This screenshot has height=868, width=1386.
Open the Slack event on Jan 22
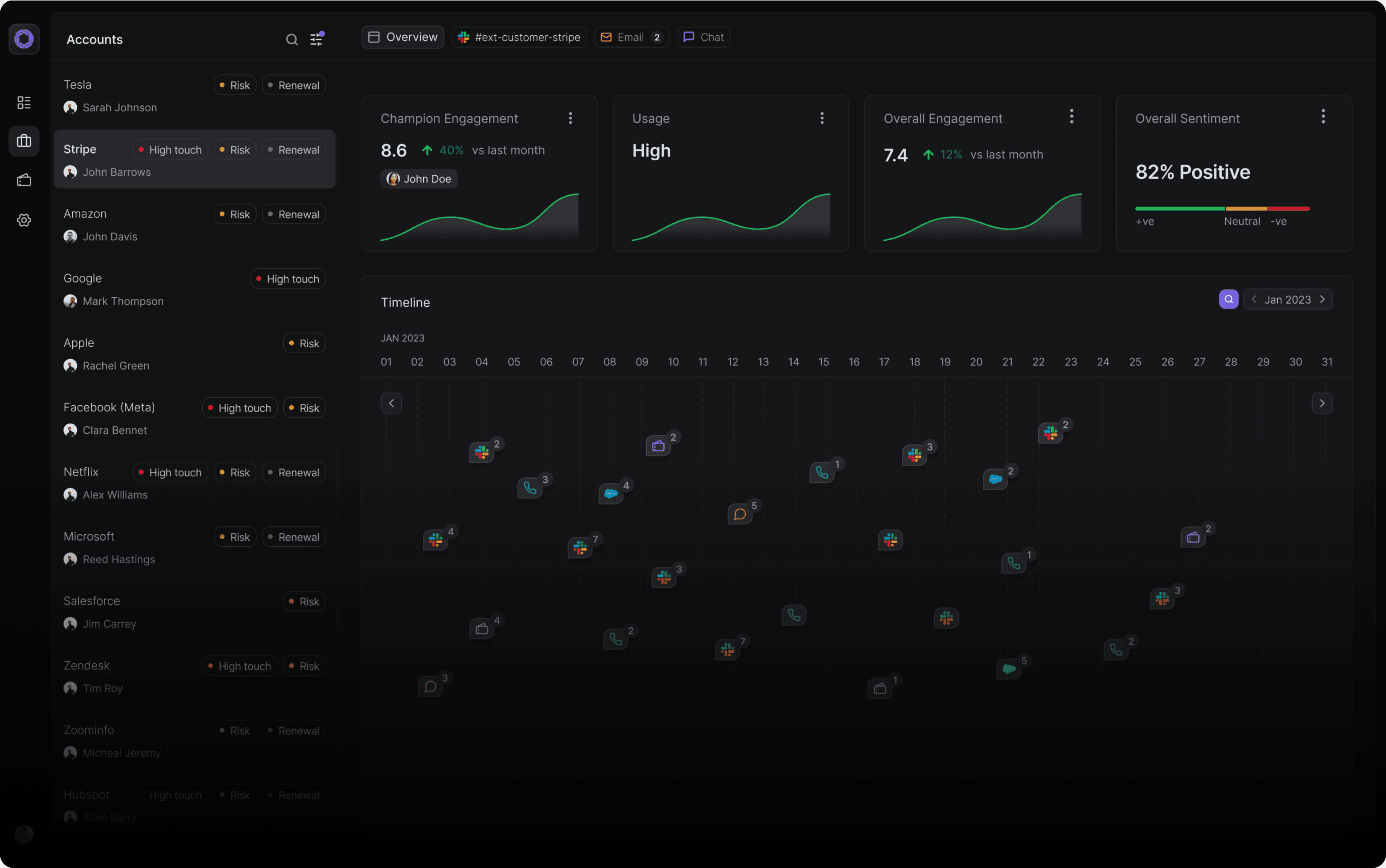point(1050,433)
